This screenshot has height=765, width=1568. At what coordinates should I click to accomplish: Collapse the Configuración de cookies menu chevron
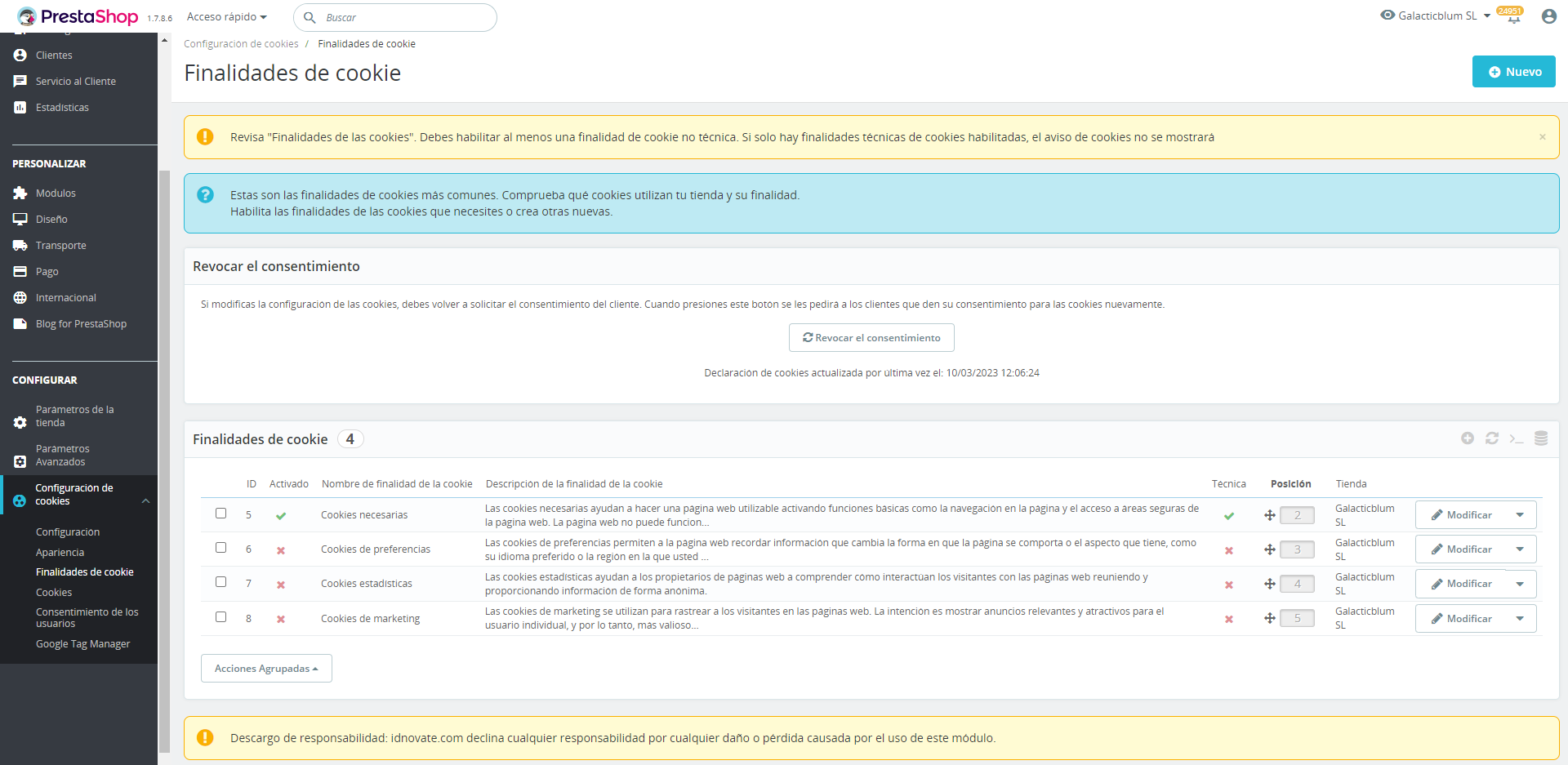145,500
